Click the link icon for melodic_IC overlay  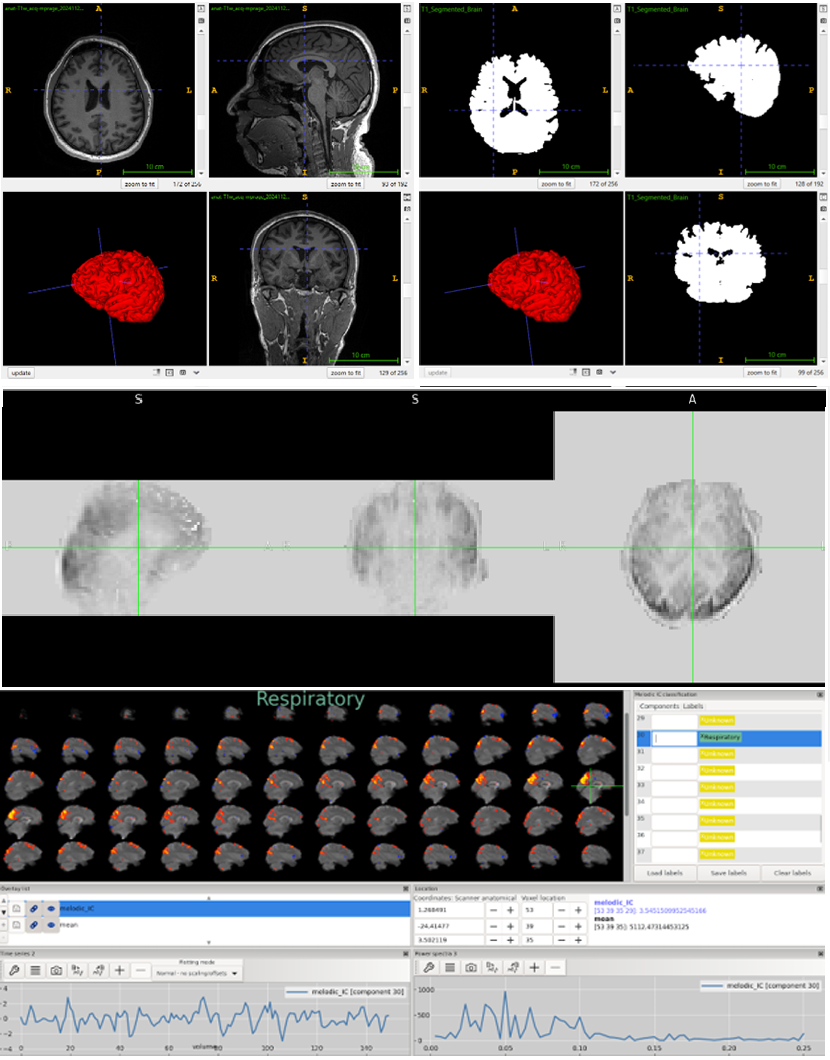tap(34, 908)
